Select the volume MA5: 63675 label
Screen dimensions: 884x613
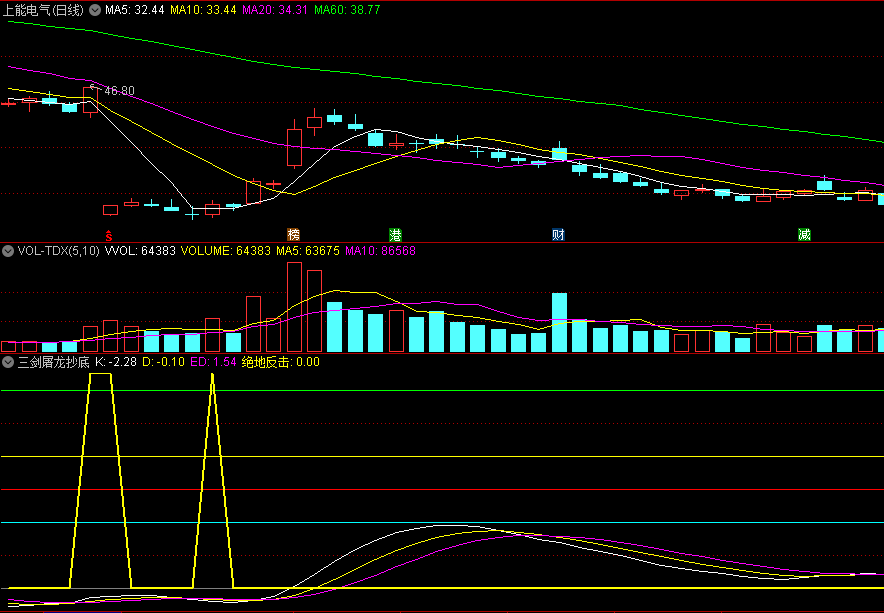tap(308, 251)
